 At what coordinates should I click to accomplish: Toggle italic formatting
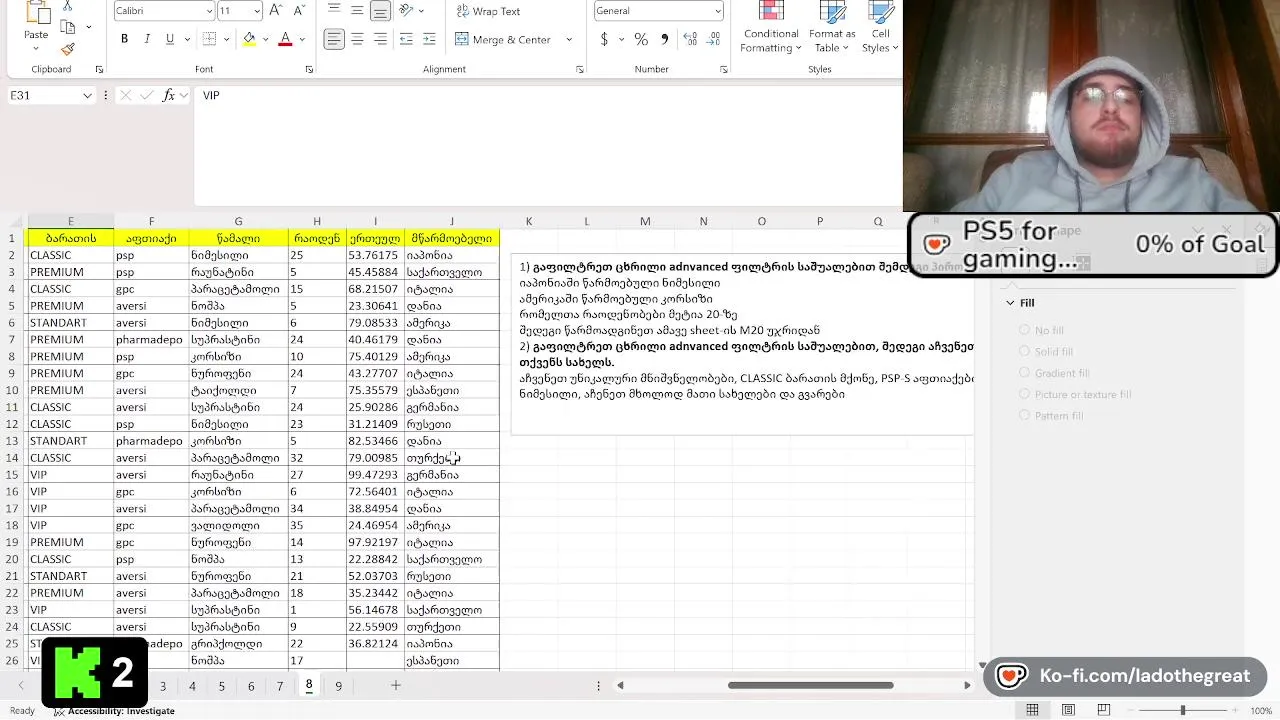click(x=147, y=39)
